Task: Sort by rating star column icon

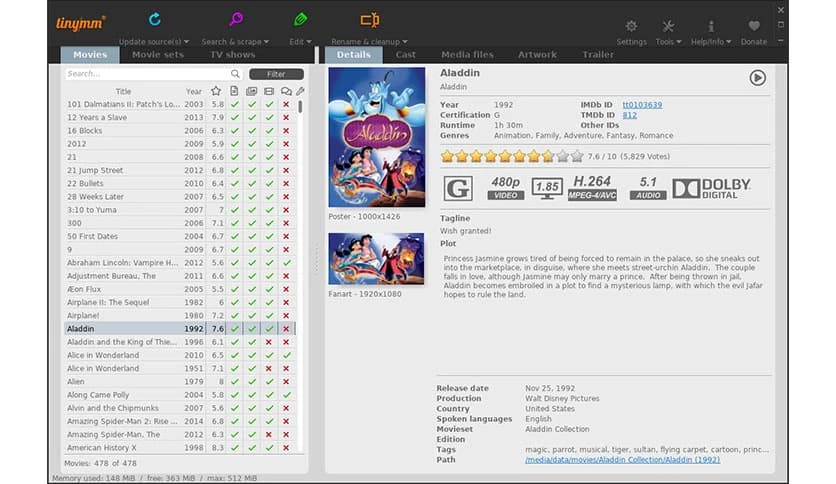Action: pyautogui.click(x=216, y=91)
